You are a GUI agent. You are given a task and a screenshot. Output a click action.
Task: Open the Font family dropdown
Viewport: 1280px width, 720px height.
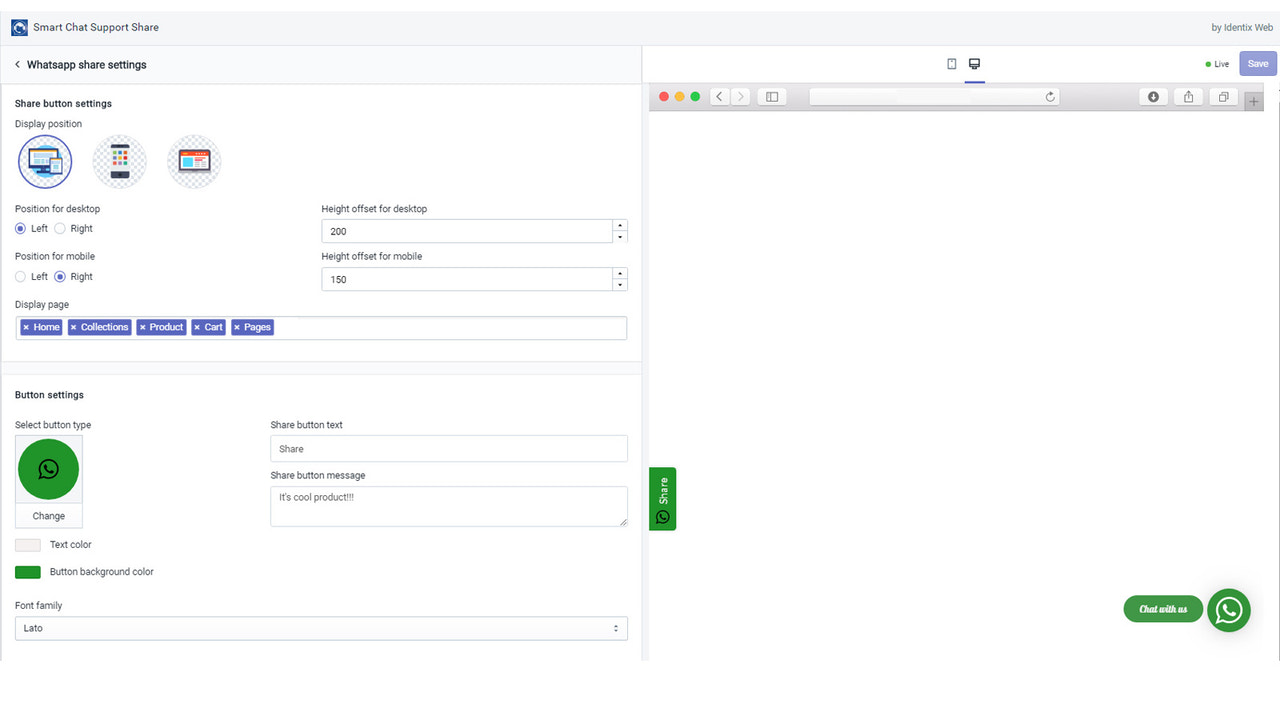tap(320, 628)
